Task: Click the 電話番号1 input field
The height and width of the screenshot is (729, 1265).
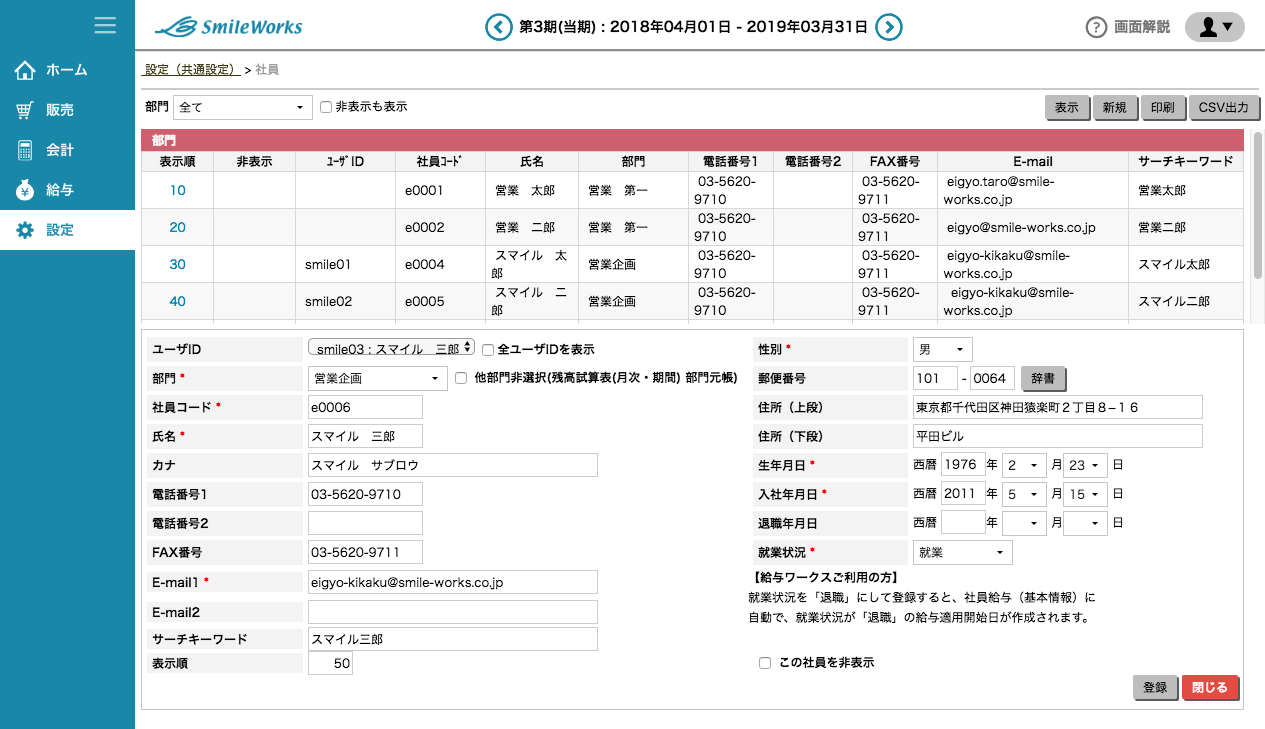Action: point(365,494)
